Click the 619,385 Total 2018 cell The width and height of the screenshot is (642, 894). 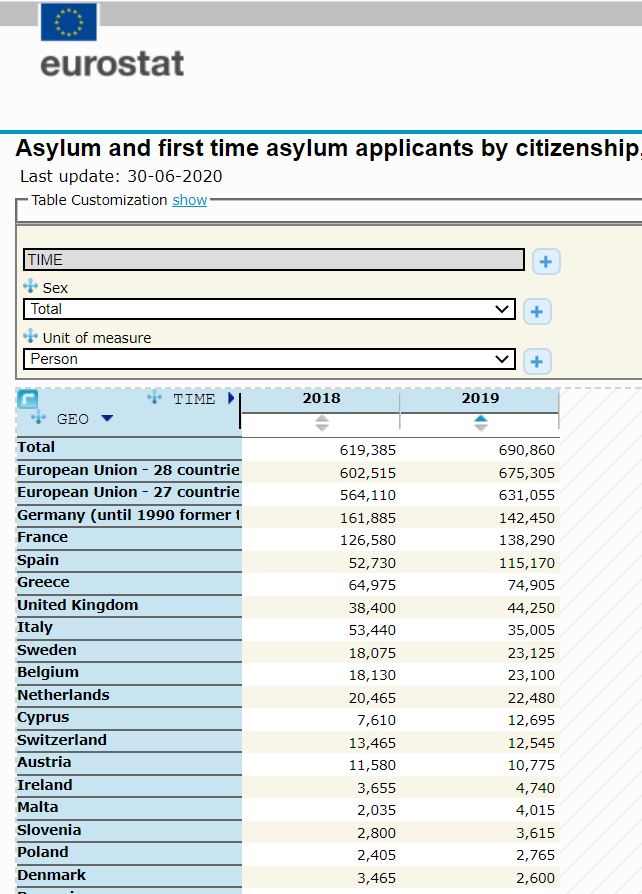point(321,450)
